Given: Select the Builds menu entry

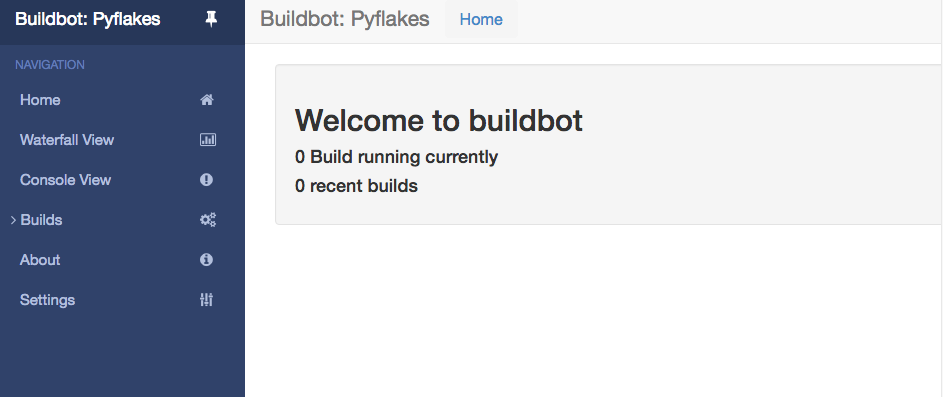Looking at the screenshot, I should pyautogui.click(x=41, y=220).
